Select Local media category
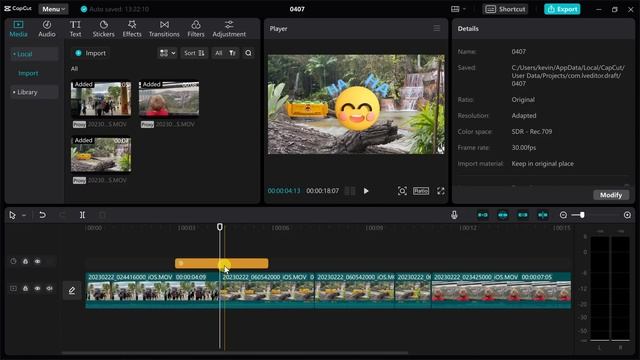Image resolution: width=640 pixels, height=360 pixels. pyautogui.click(x=34, y=54)
